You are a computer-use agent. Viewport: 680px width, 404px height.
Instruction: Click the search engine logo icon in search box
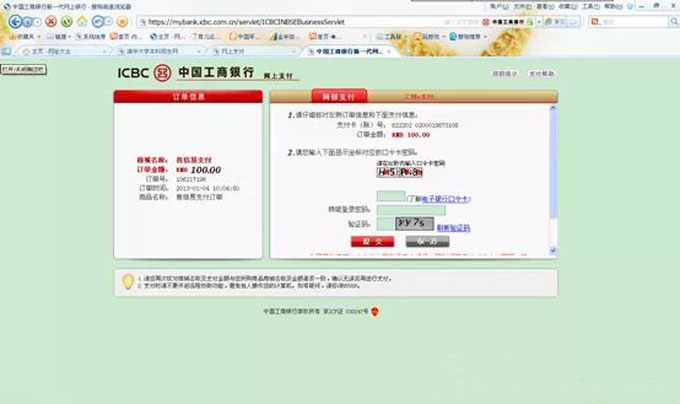click(x=595, y=21)
